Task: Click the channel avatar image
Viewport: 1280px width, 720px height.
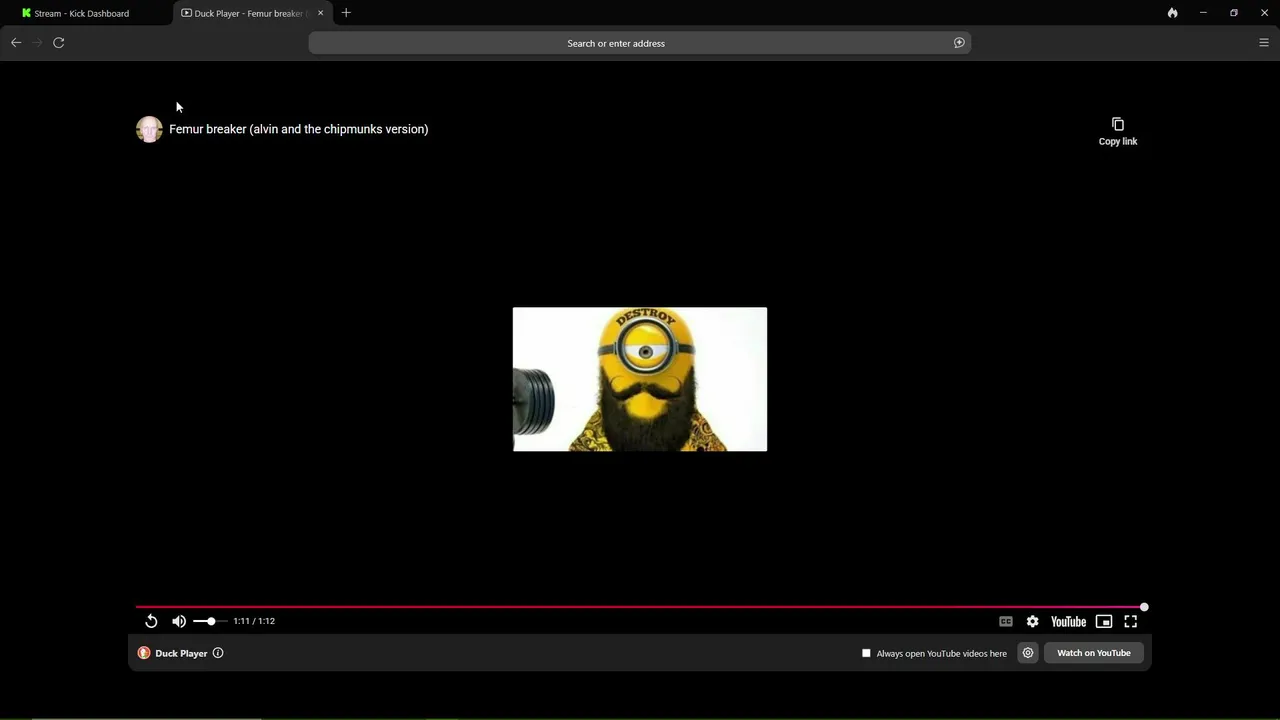Action: [149, 129]
